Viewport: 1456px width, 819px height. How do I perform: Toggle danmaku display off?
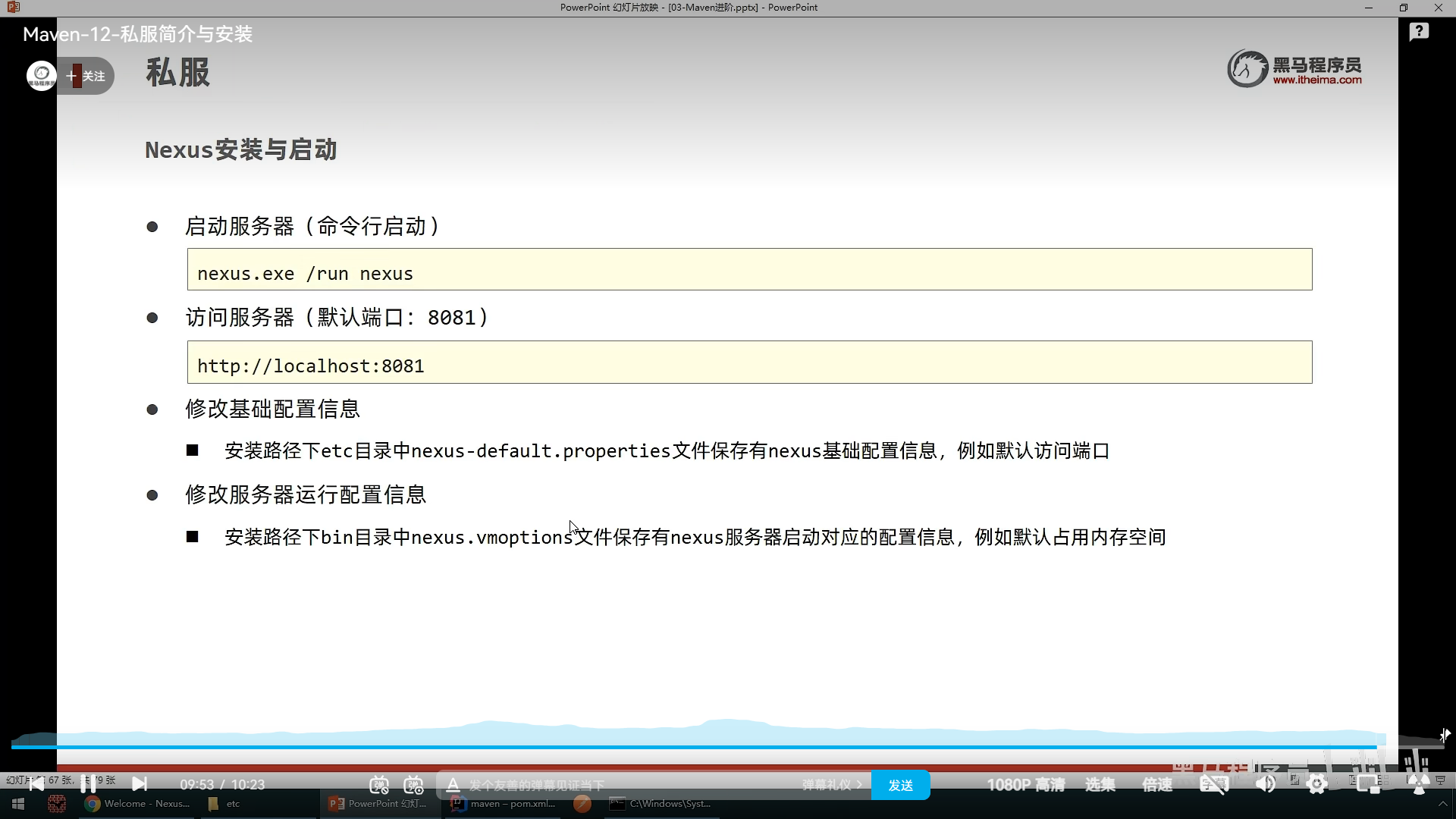coord(379,785)
